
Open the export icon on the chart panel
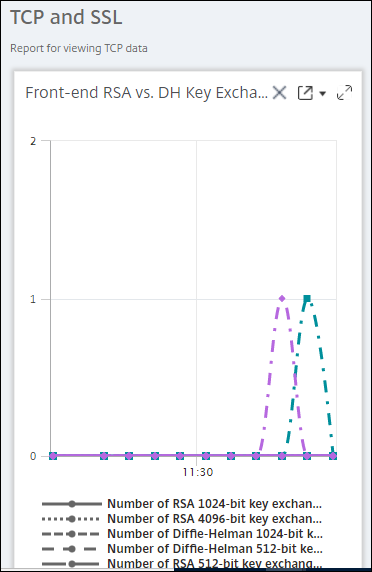pyautogui.click(x=305, y=93)
